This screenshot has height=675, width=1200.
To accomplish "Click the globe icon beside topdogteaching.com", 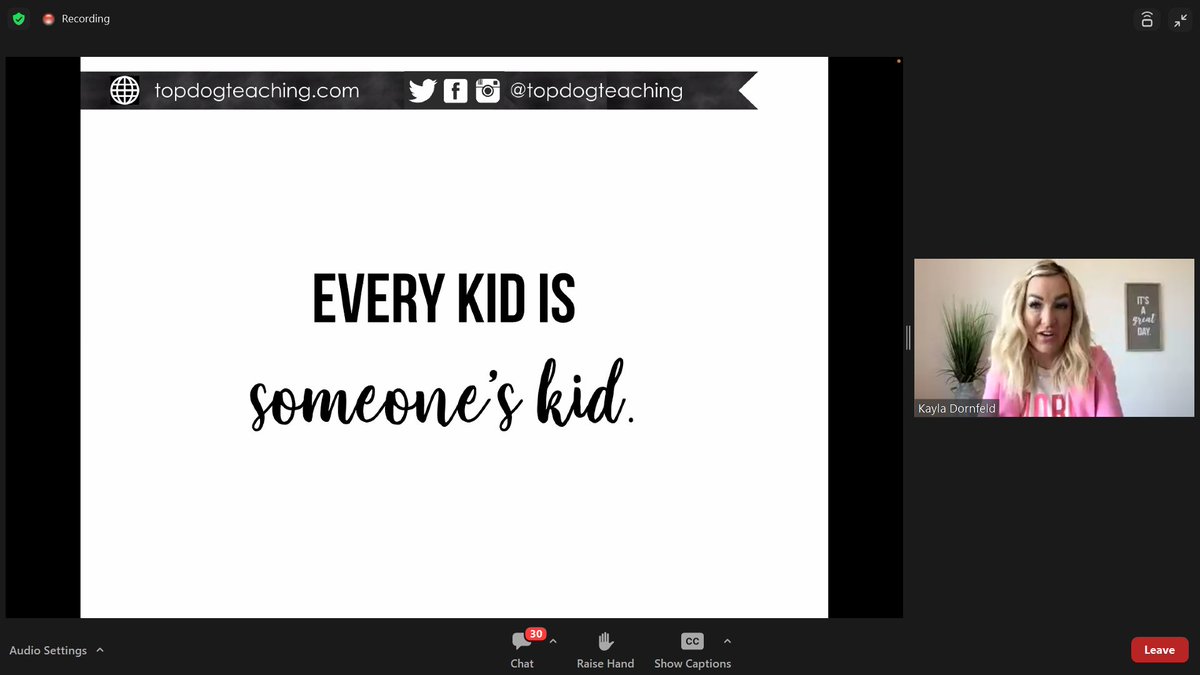I will point(123,90).
